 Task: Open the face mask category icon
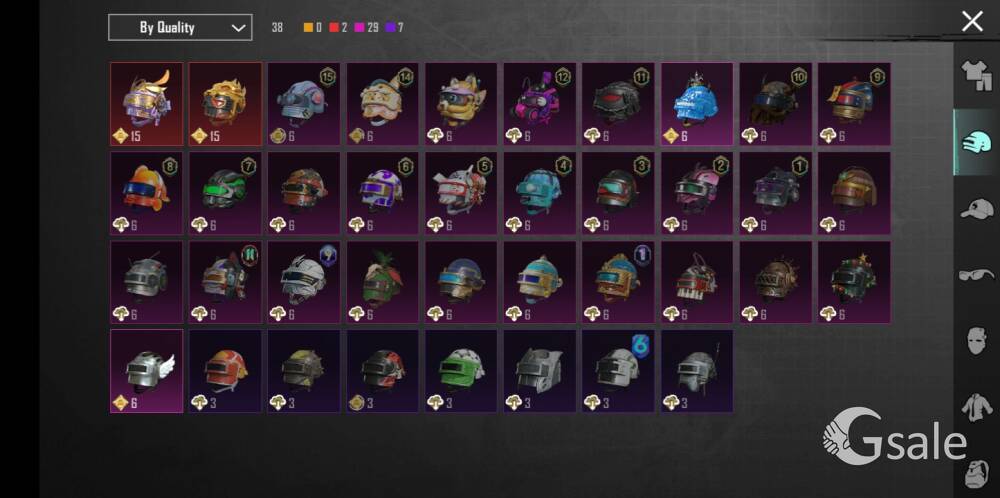pyautogui.click(x=976, y=341)
